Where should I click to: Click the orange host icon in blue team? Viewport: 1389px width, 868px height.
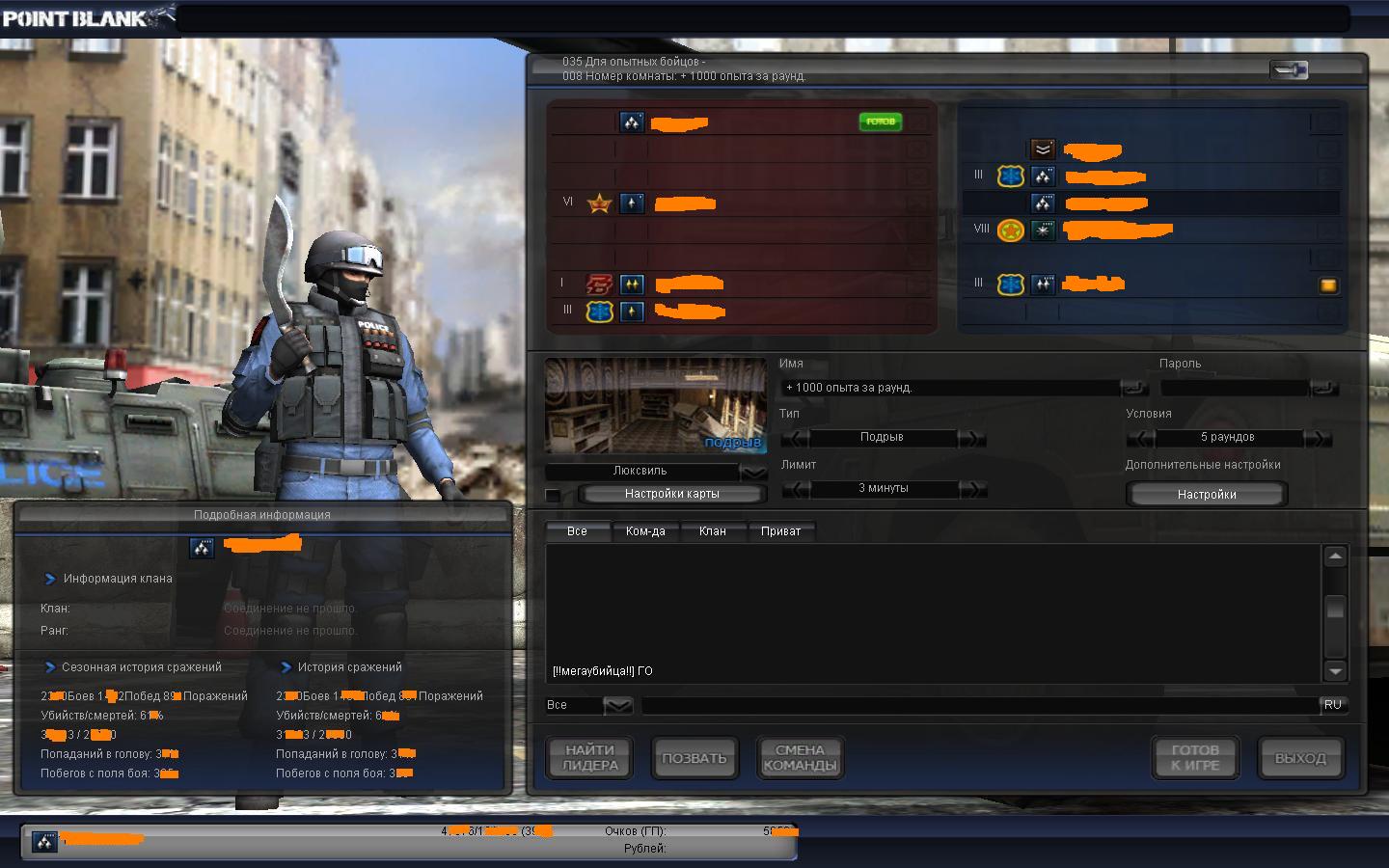1328,285
